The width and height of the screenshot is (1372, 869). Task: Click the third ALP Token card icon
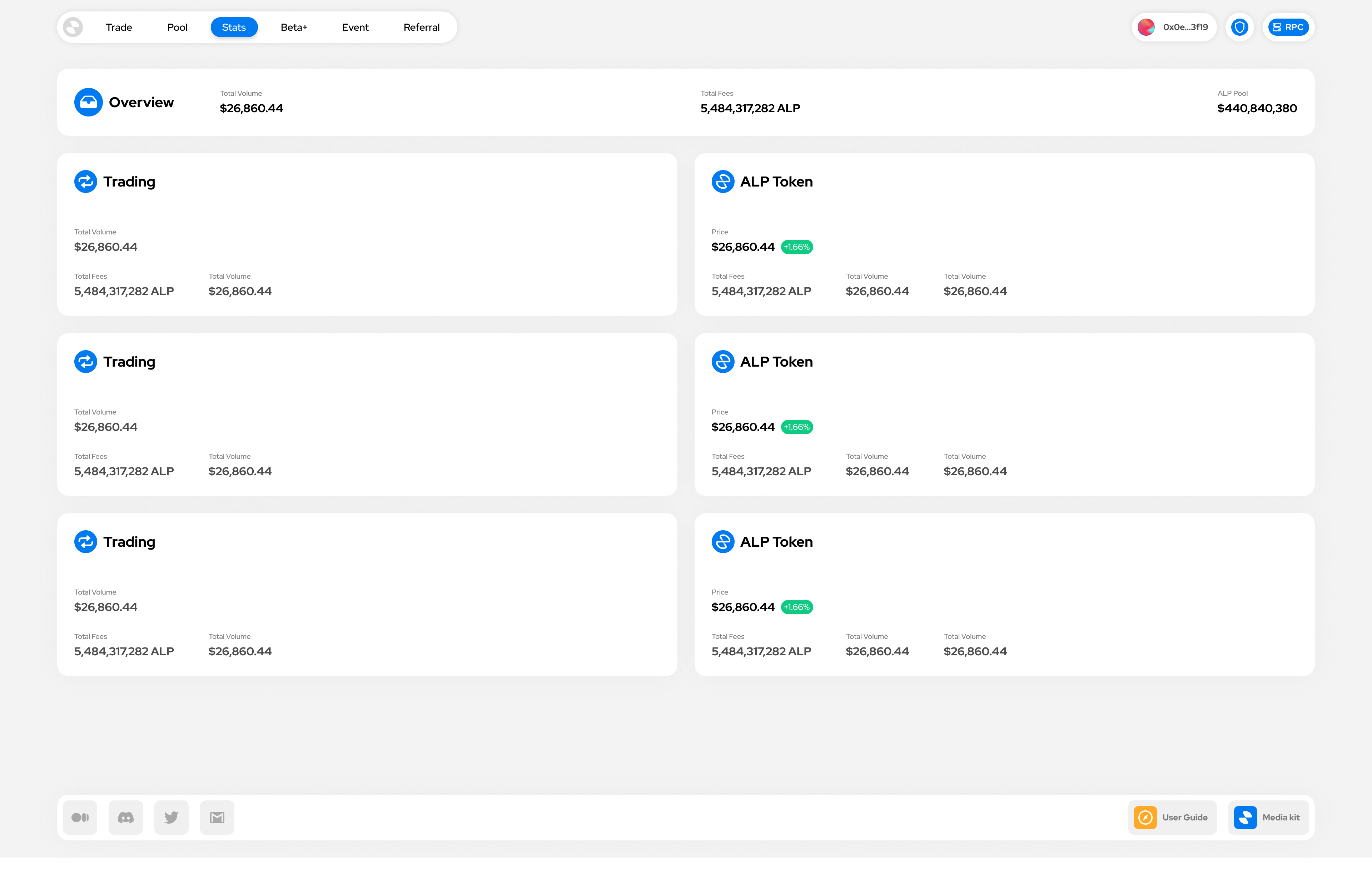coord(723,542)
